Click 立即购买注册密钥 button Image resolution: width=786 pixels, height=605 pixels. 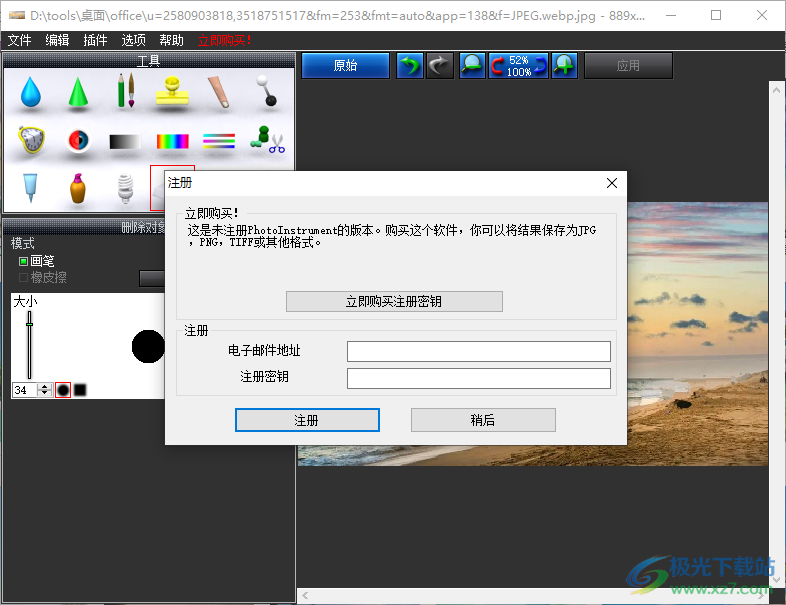pos(394,301)
